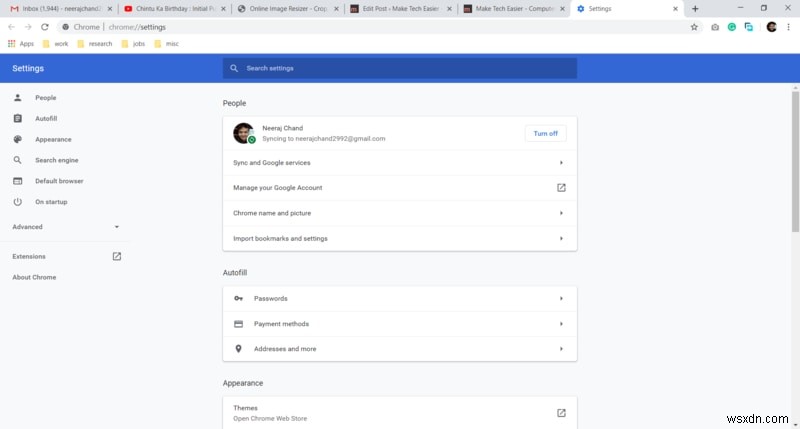Click arrow at right of Passwords row
800x429 pixels.
[561, 298]
